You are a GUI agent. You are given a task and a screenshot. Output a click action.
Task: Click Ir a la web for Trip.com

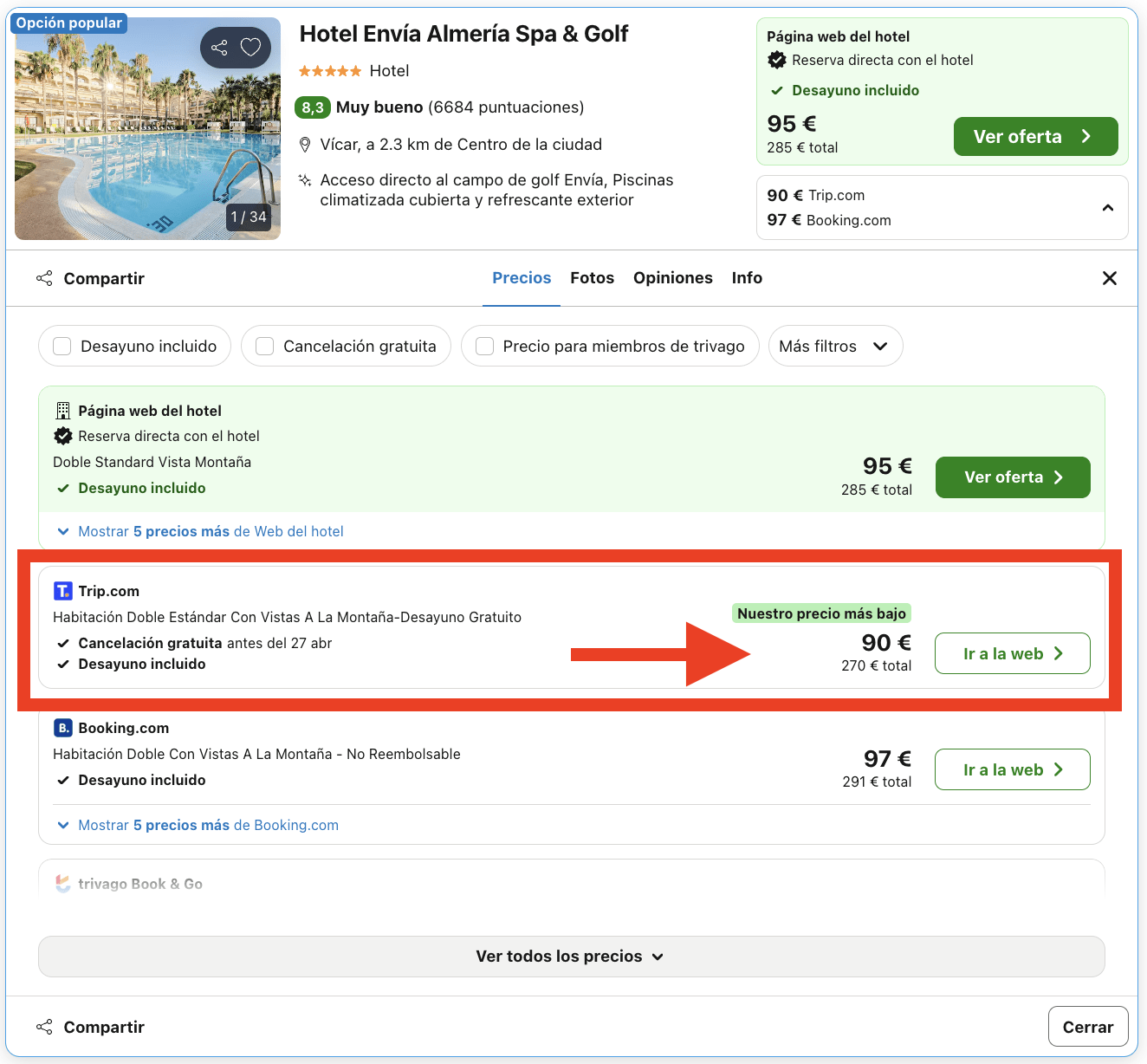[x=1013, y=653]
